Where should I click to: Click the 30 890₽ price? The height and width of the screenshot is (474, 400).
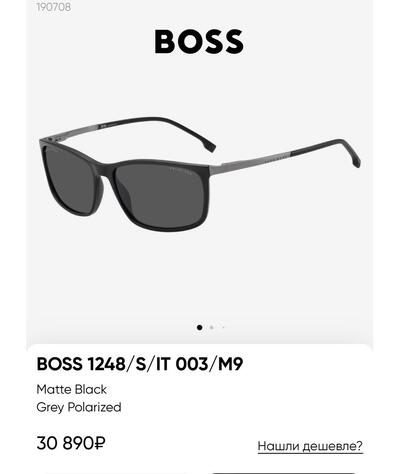tap(71, 443)
